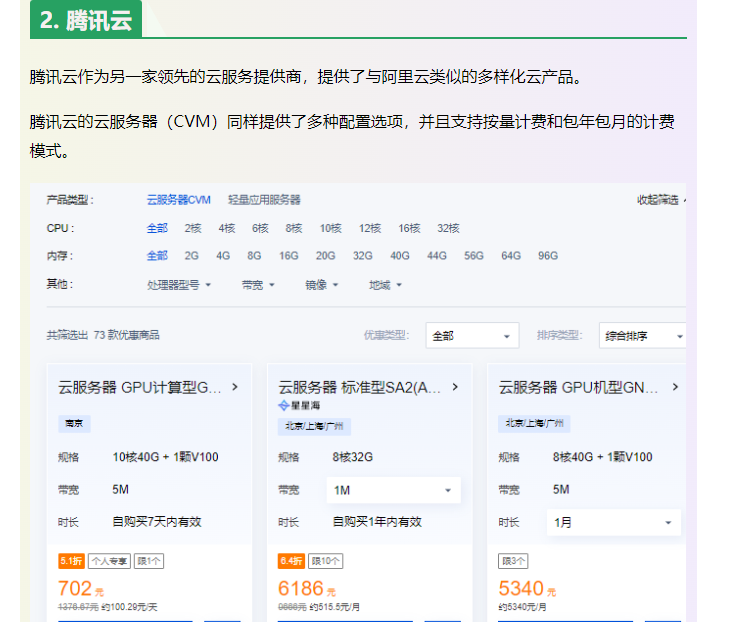
Task: Collapse filters via 收起筛选
Action: 661,200
